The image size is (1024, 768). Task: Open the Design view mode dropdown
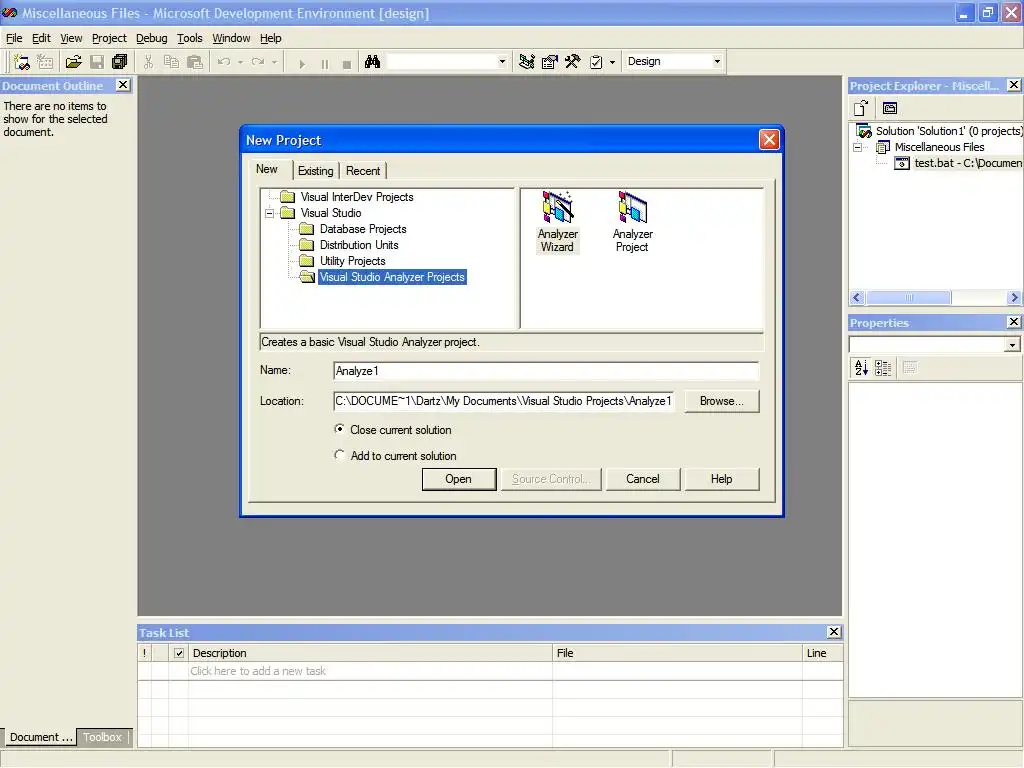click(717, 61)
